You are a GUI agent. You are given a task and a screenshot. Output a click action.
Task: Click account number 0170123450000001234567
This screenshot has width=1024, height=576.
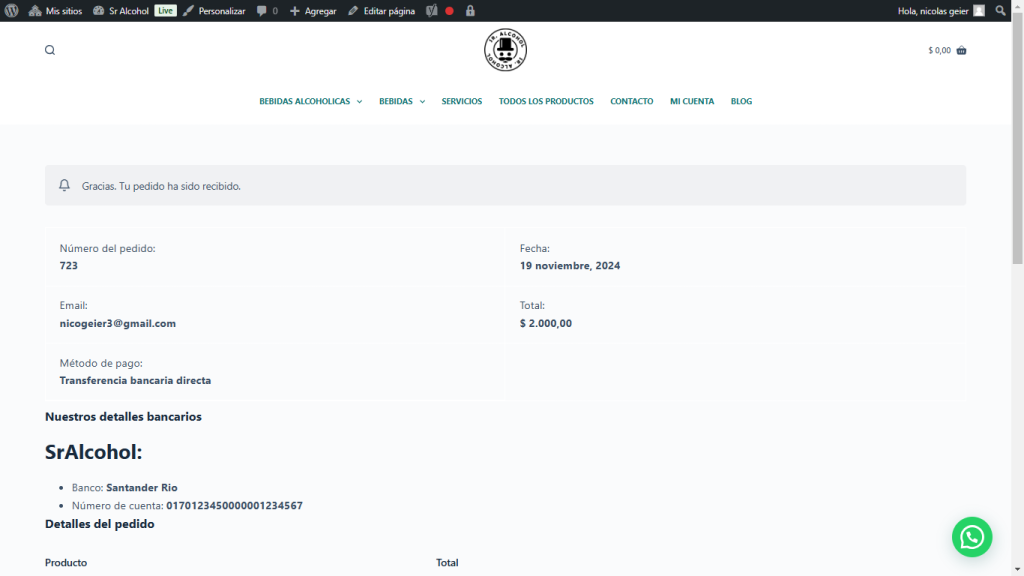click(234, 505)
